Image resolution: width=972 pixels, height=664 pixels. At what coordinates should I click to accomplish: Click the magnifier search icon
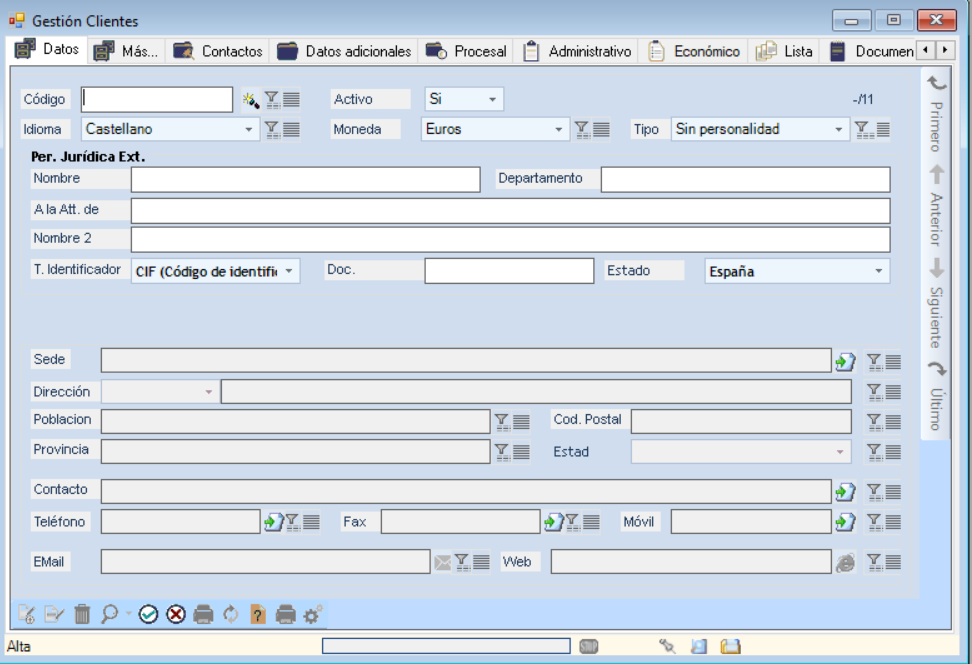tap(110, 614)
